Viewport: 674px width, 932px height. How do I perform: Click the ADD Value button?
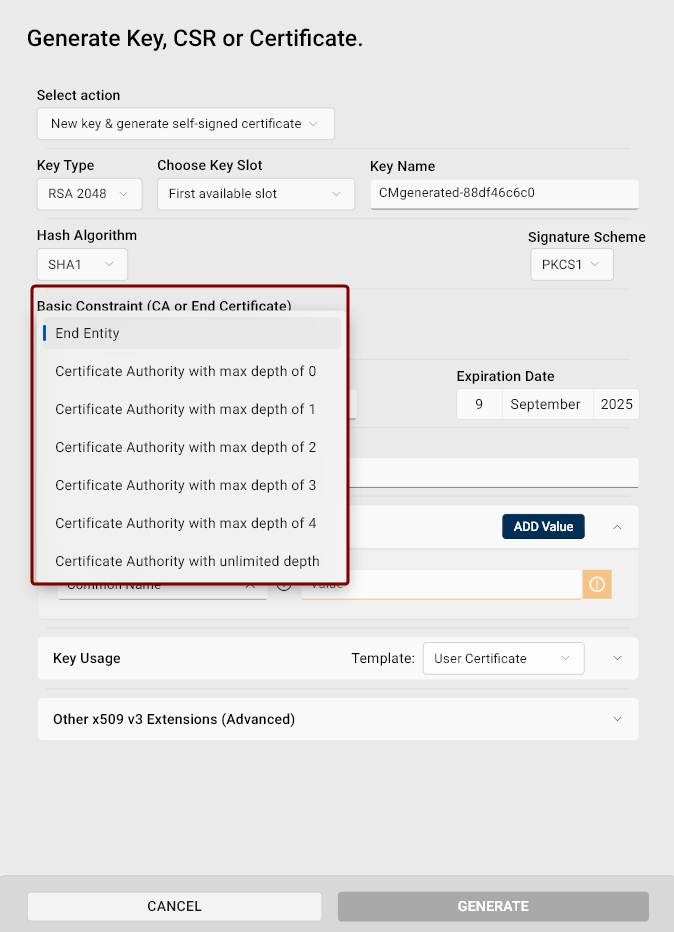click(x=543, y=527)
